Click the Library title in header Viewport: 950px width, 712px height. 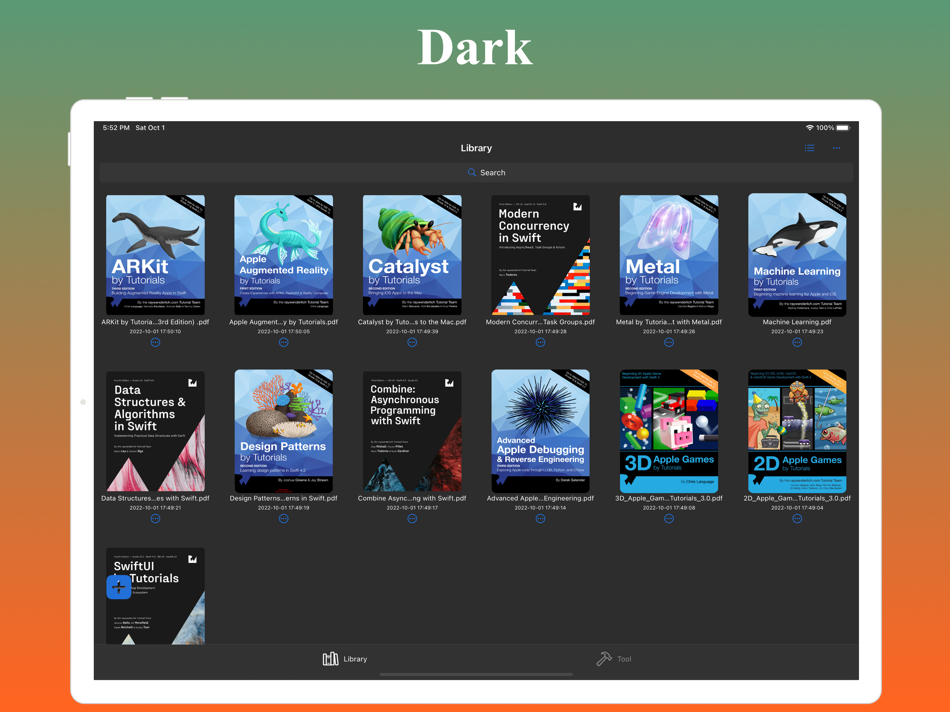476,148
